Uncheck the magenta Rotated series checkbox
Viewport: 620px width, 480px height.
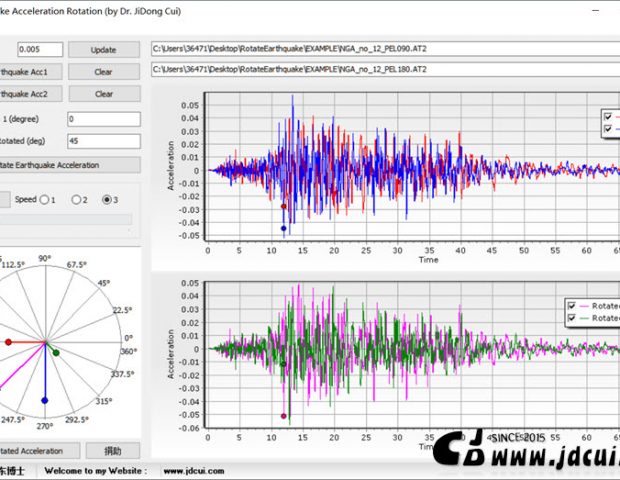click(x=572, y=305)
